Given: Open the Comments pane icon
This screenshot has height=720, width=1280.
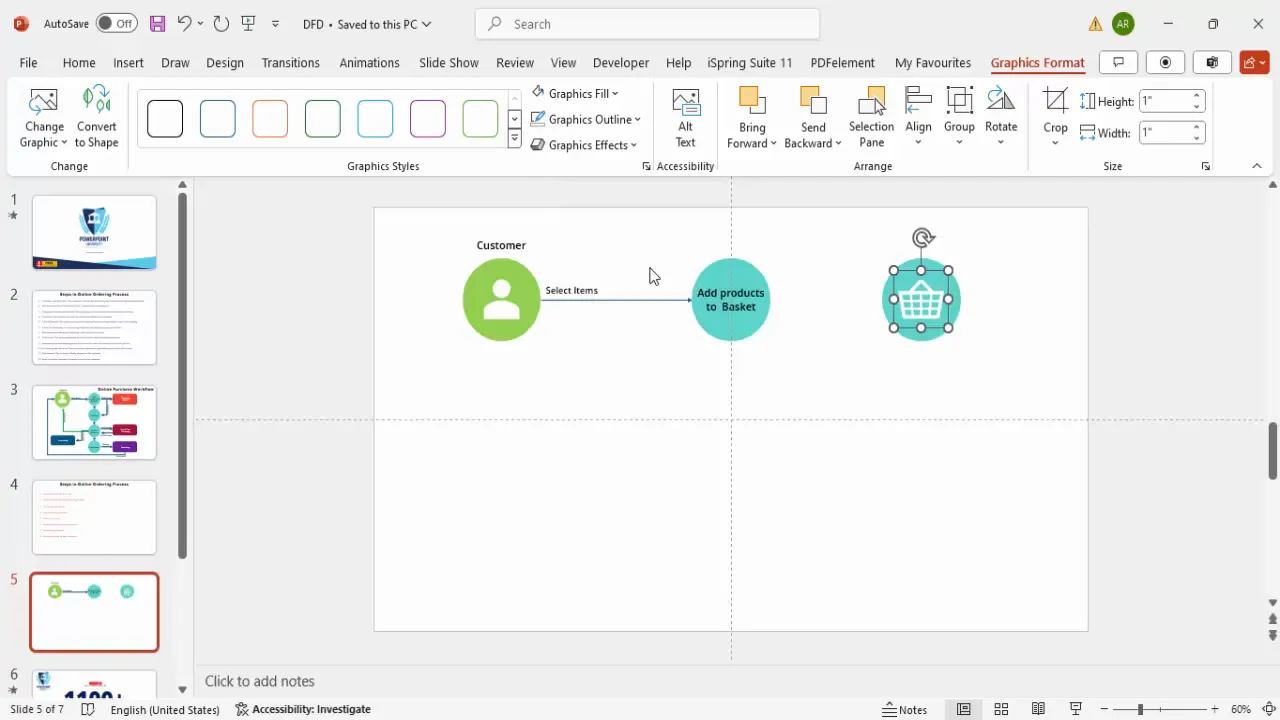Looking at the screenshot, I should [1119, 62].
